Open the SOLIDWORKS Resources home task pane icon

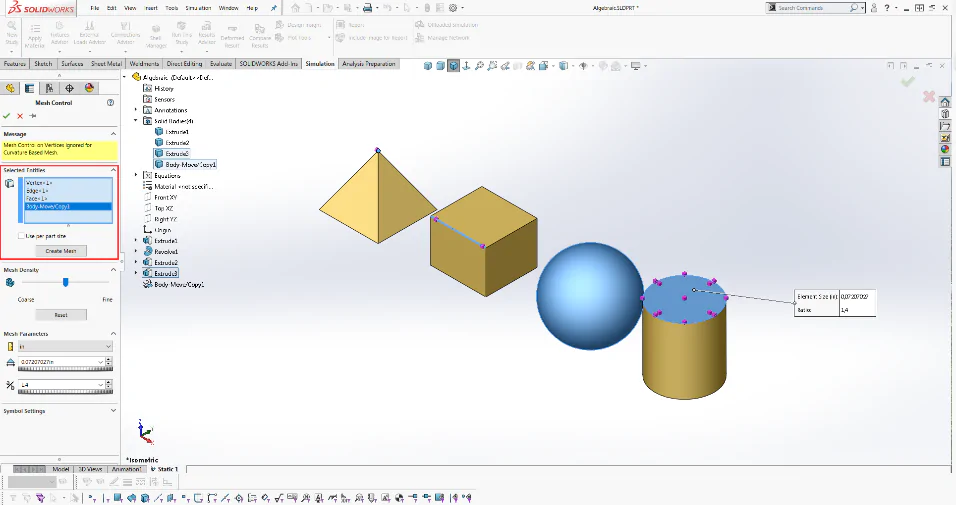pyautogui.click(x=945, y=102)
